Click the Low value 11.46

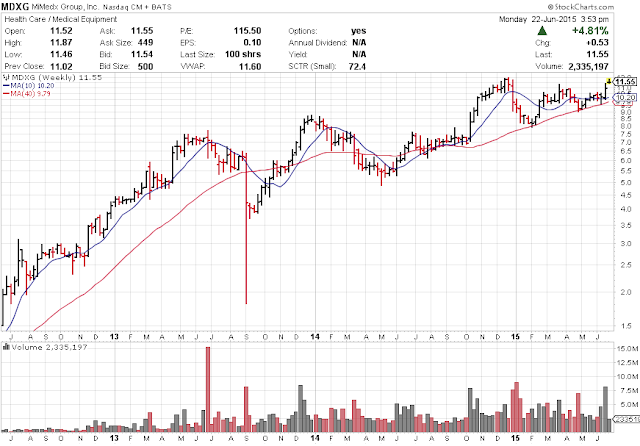coord(61,54)
